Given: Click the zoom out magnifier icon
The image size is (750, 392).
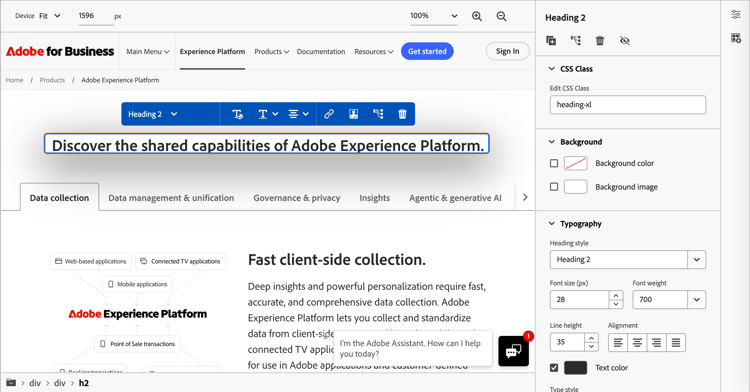Looking at the screenshot, I should click(501, 16).
